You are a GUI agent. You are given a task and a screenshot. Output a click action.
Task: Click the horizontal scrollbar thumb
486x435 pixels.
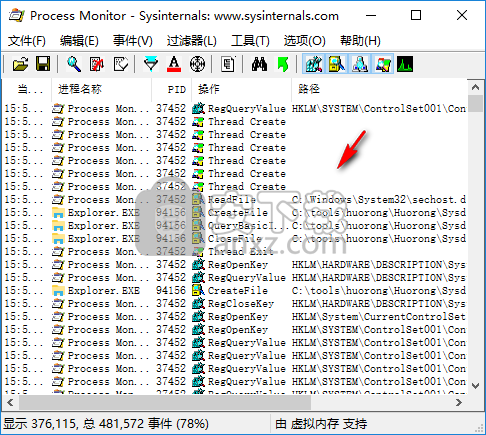click(x=165, y=402)
